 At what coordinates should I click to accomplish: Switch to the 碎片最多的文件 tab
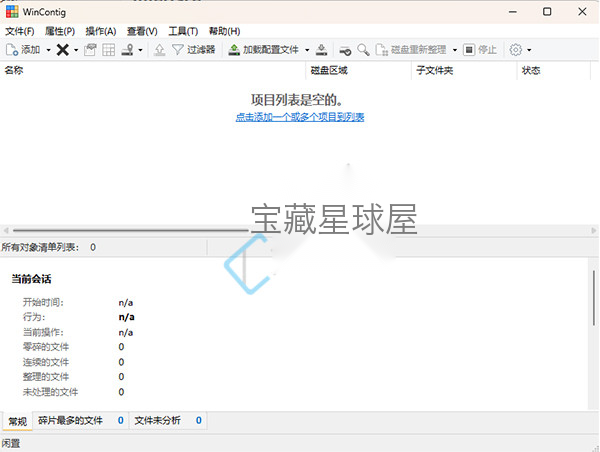(x=81, y=421)
